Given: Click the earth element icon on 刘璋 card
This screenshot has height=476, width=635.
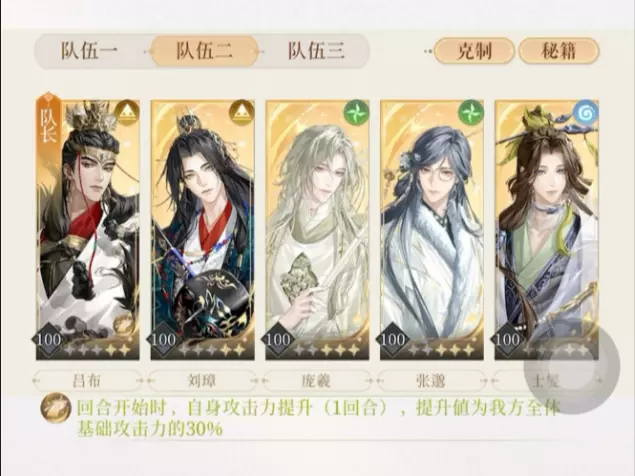Looking at the screenshot, I should (242, 112).
